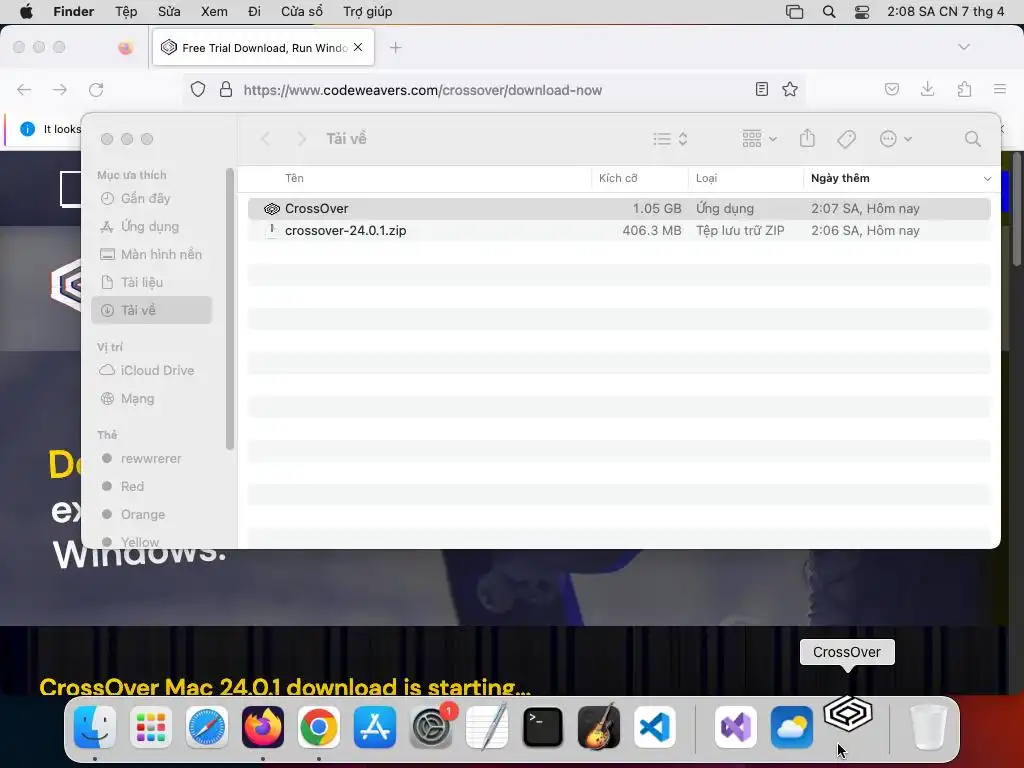The width and height of the screenshot is (1024, 768).
Task: Select the CrossOver application row
Action: (x=619, y=208)
